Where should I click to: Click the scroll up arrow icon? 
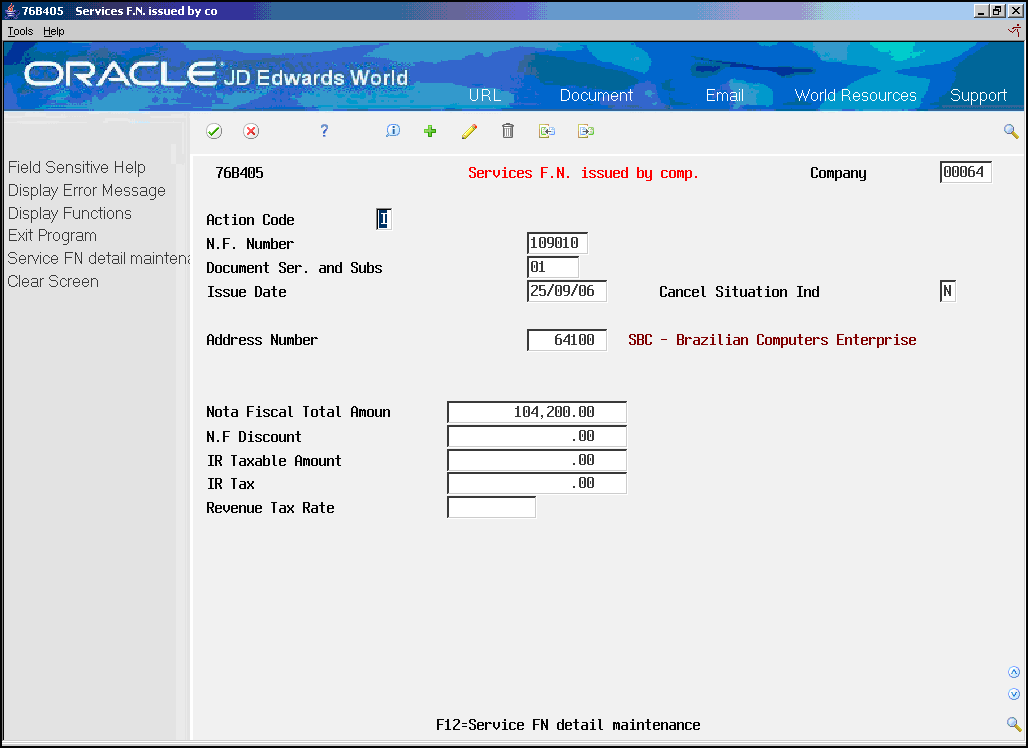[x=1014, y=672]
